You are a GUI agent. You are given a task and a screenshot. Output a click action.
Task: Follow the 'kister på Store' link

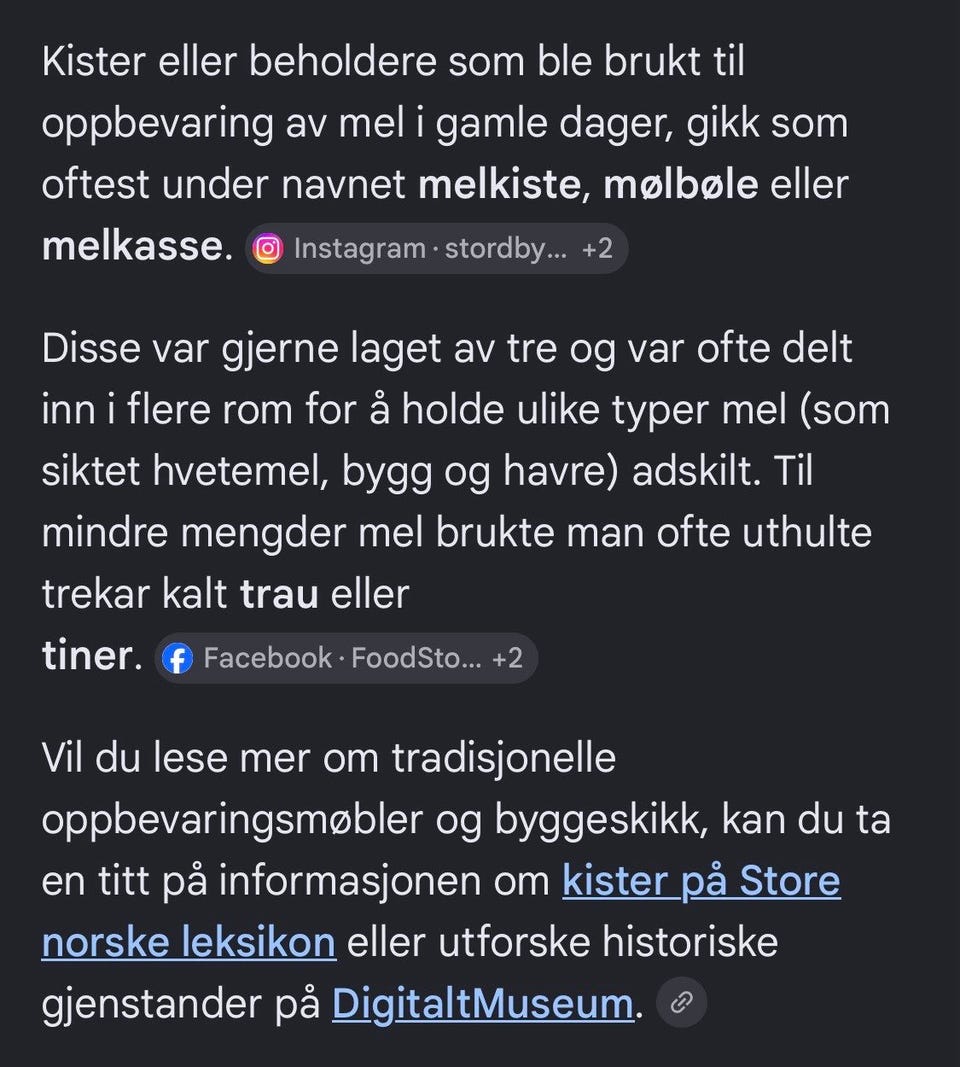(x=701, y=881)
